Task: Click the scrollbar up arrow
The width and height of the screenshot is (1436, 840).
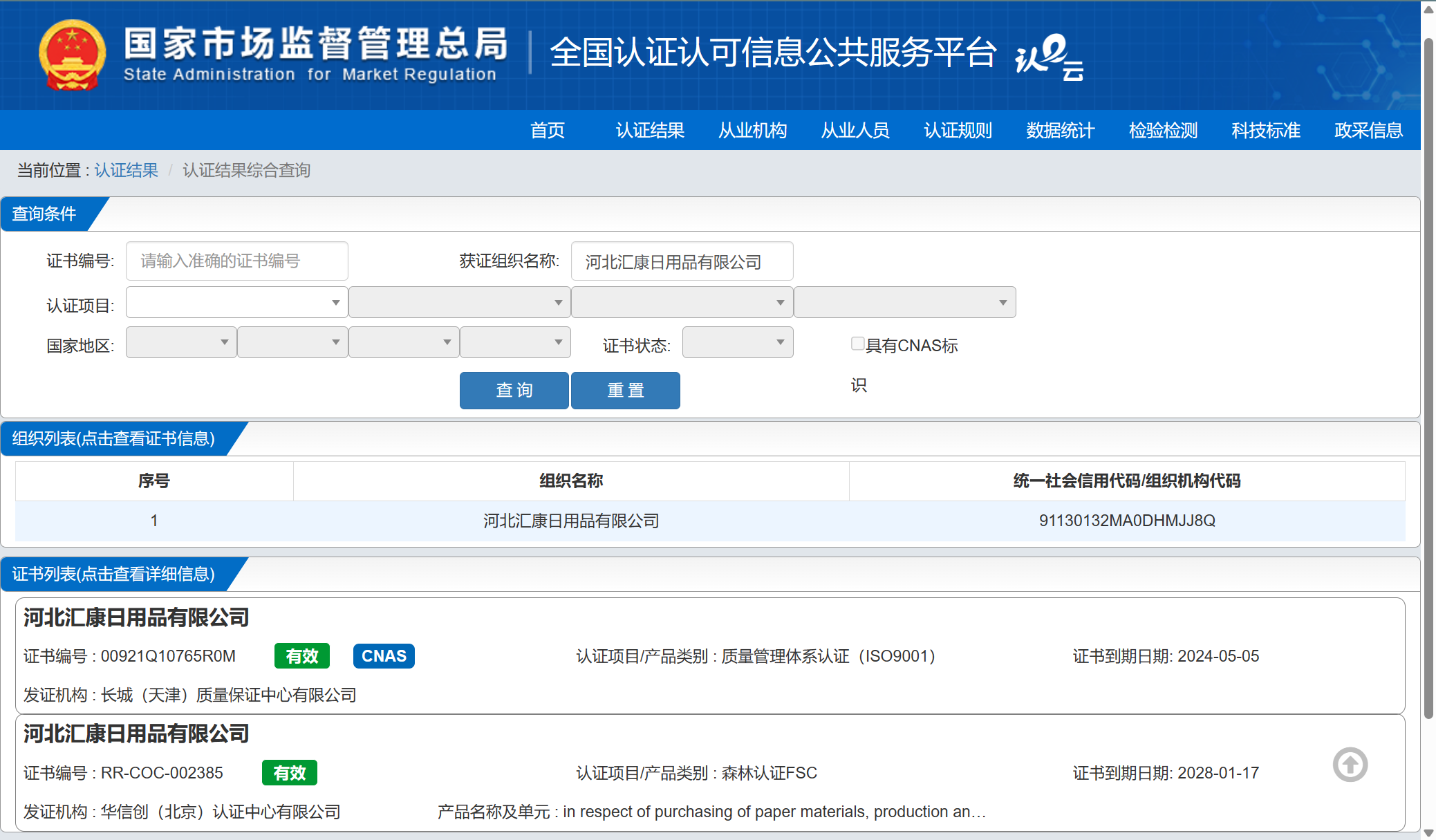Action: (1428, 9)
